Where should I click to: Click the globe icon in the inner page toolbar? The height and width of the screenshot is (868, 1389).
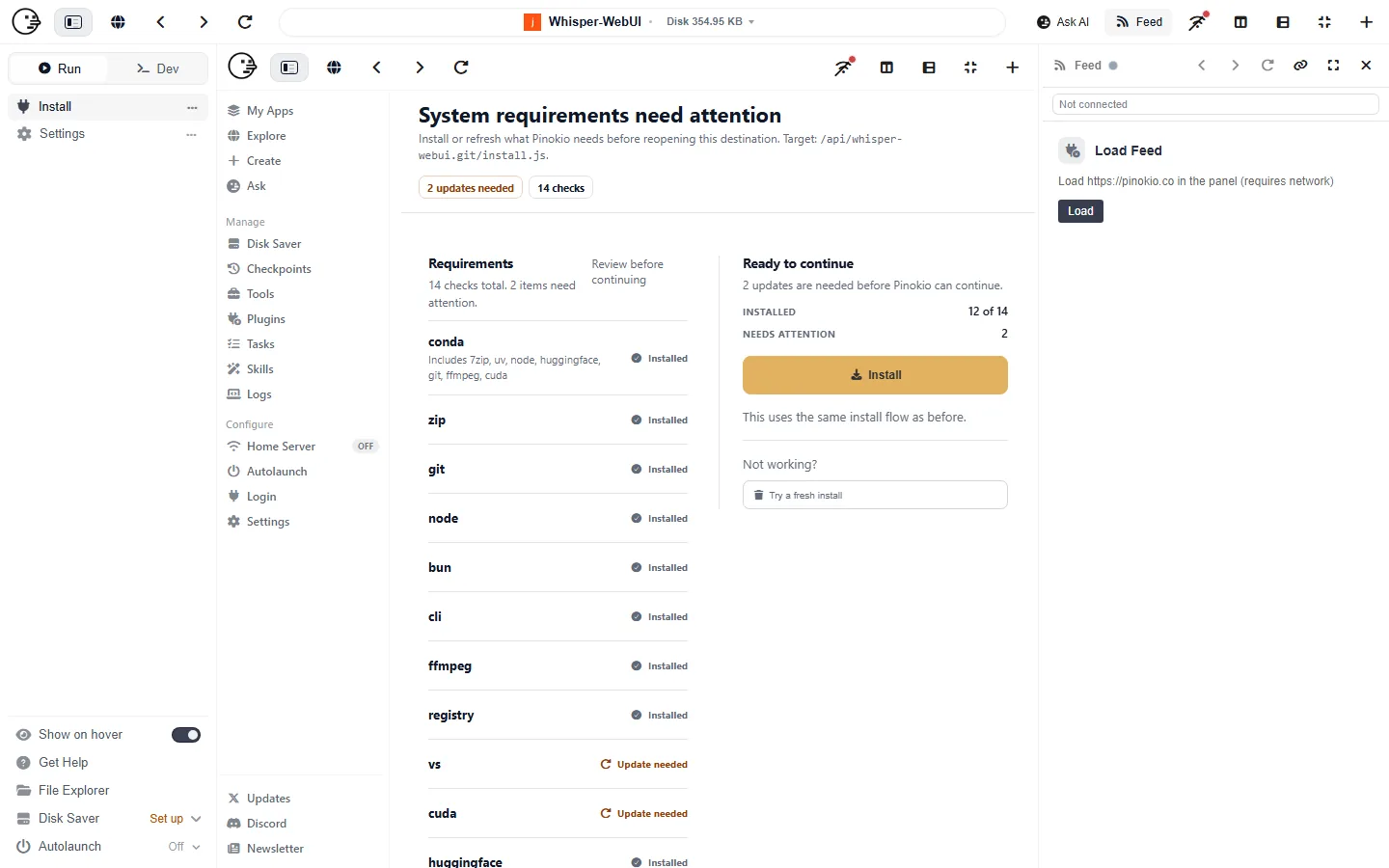pos(334,68)
